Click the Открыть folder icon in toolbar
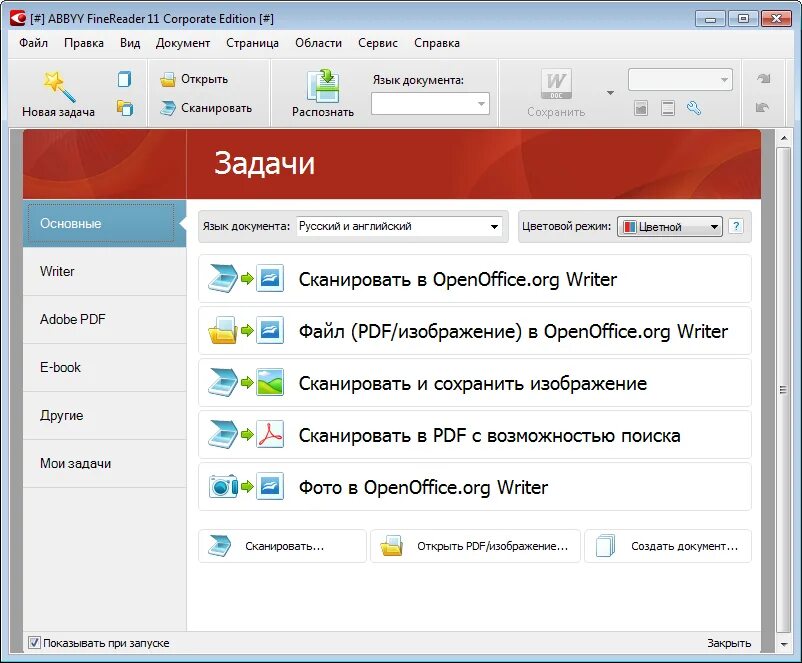 [x=168, y=80]
